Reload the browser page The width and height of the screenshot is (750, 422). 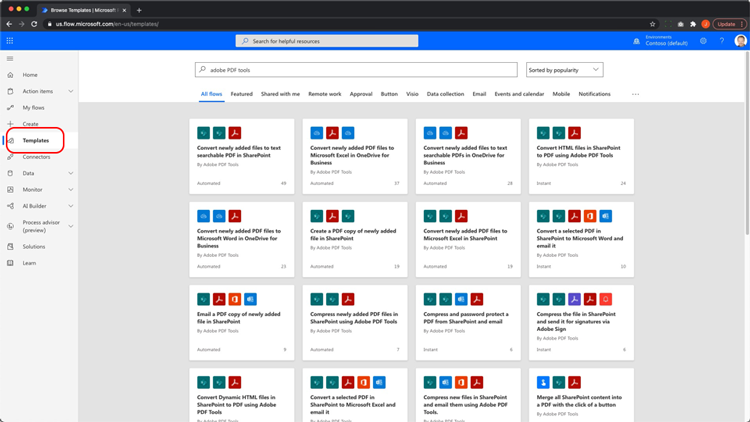pyautogui.click(x=34, y=24)
